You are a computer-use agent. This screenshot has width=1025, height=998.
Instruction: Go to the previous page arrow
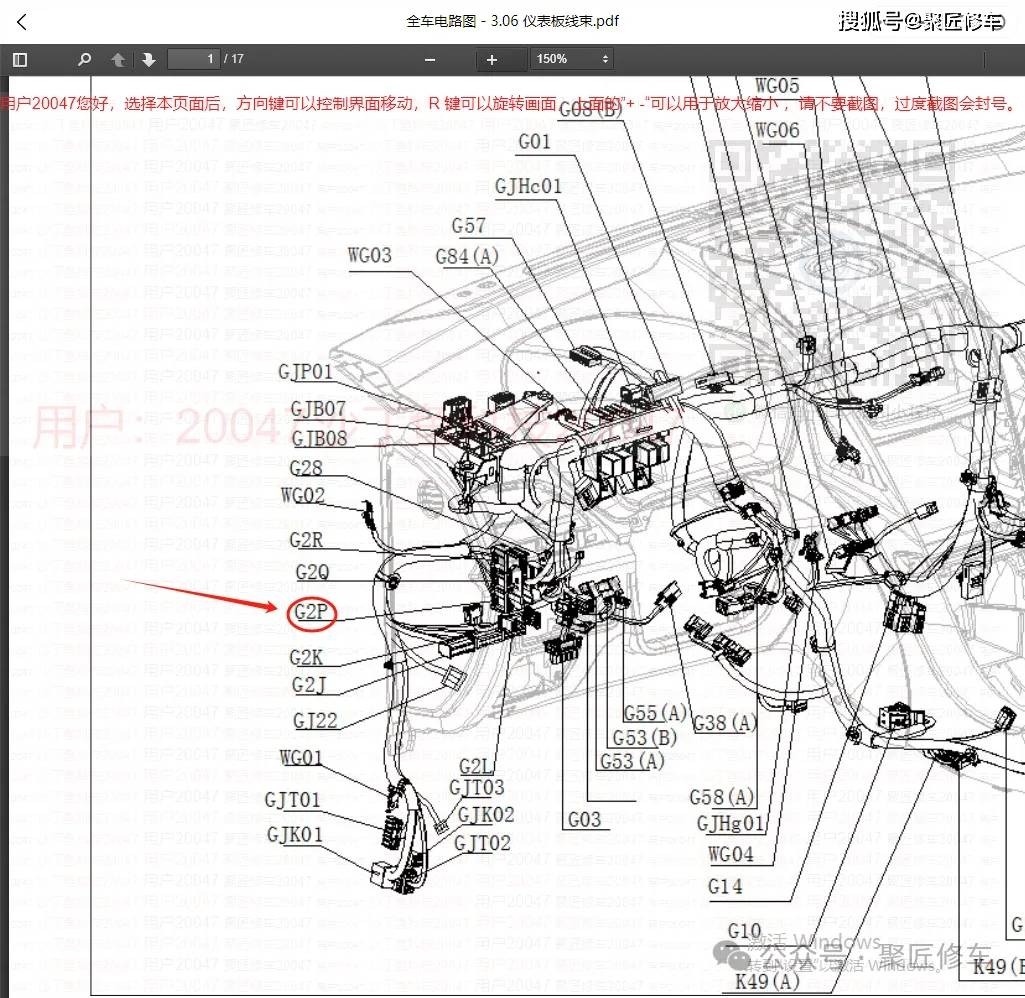coord(118,60)
